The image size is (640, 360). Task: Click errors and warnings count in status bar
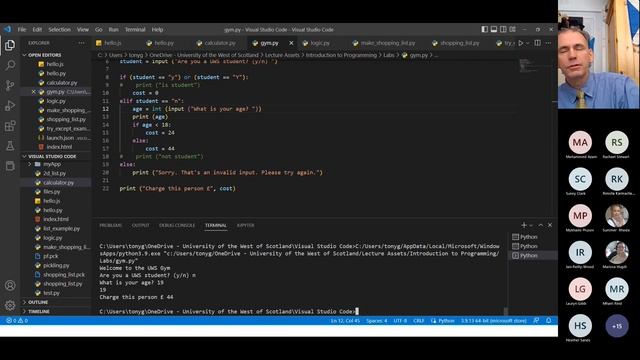coord(17,321)
